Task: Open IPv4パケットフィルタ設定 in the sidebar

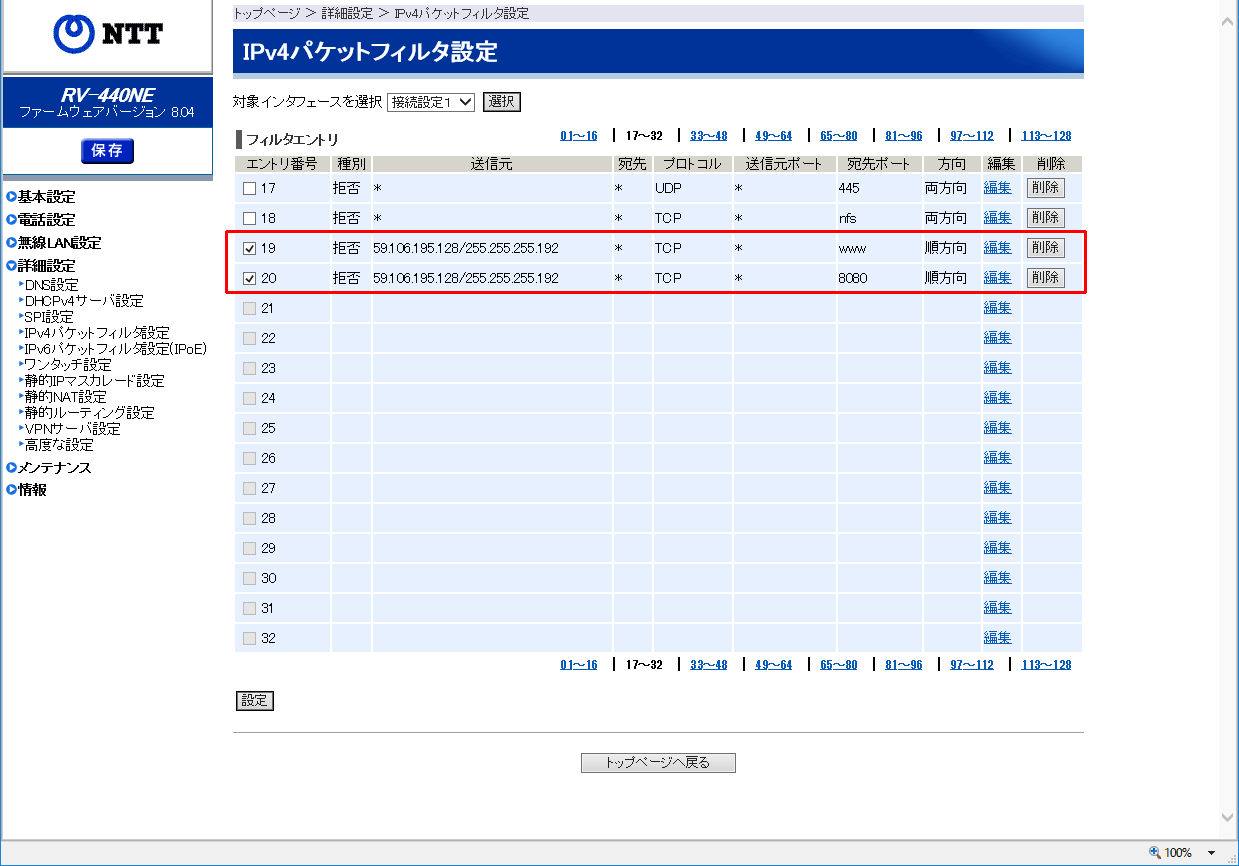Action: (97, 333)
